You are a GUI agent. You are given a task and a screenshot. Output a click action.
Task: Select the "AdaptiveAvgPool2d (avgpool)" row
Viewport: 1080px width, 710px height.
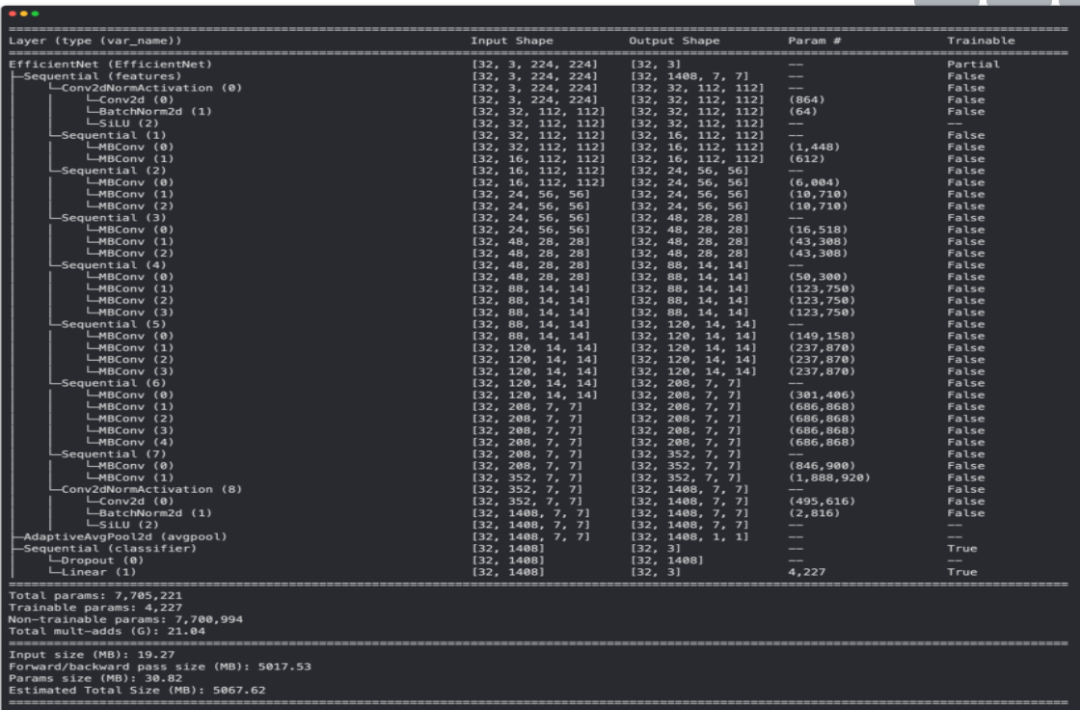506,536
